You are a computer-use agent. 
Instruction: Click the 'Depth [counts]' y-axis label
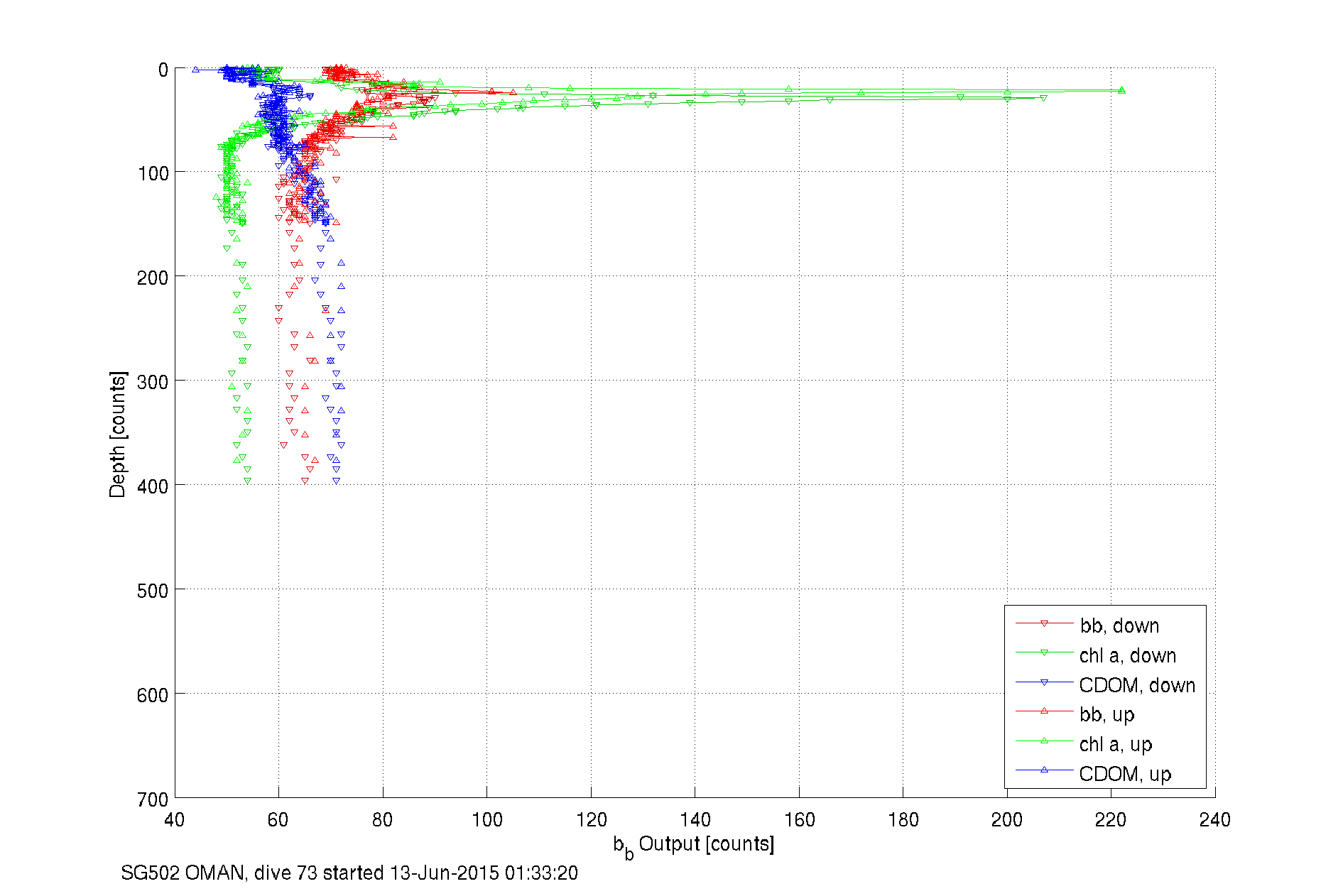tap(118, 434)
